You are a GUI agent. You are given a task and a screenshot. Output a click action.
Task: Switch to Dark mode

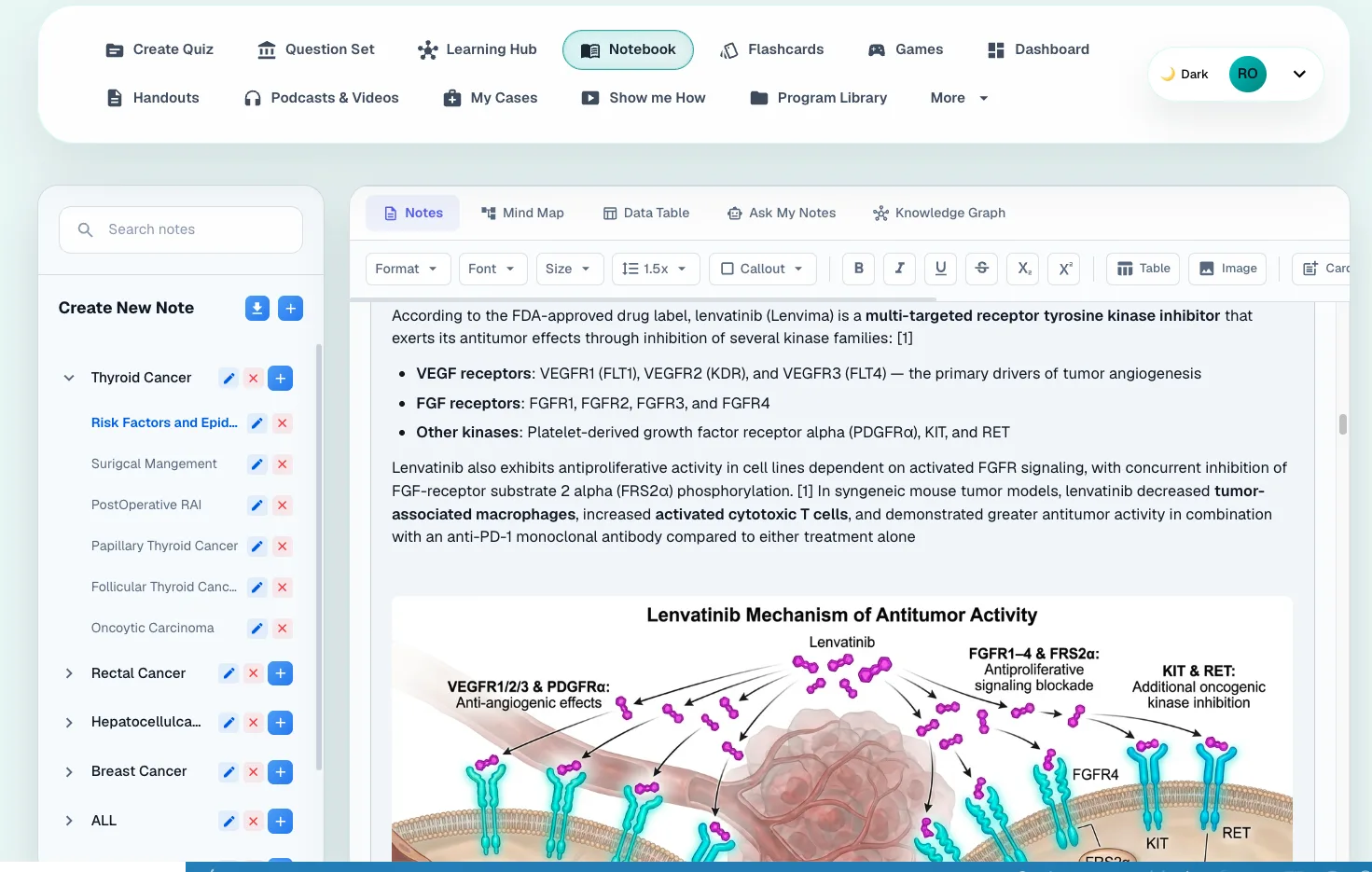click(x=1185, y=74)
